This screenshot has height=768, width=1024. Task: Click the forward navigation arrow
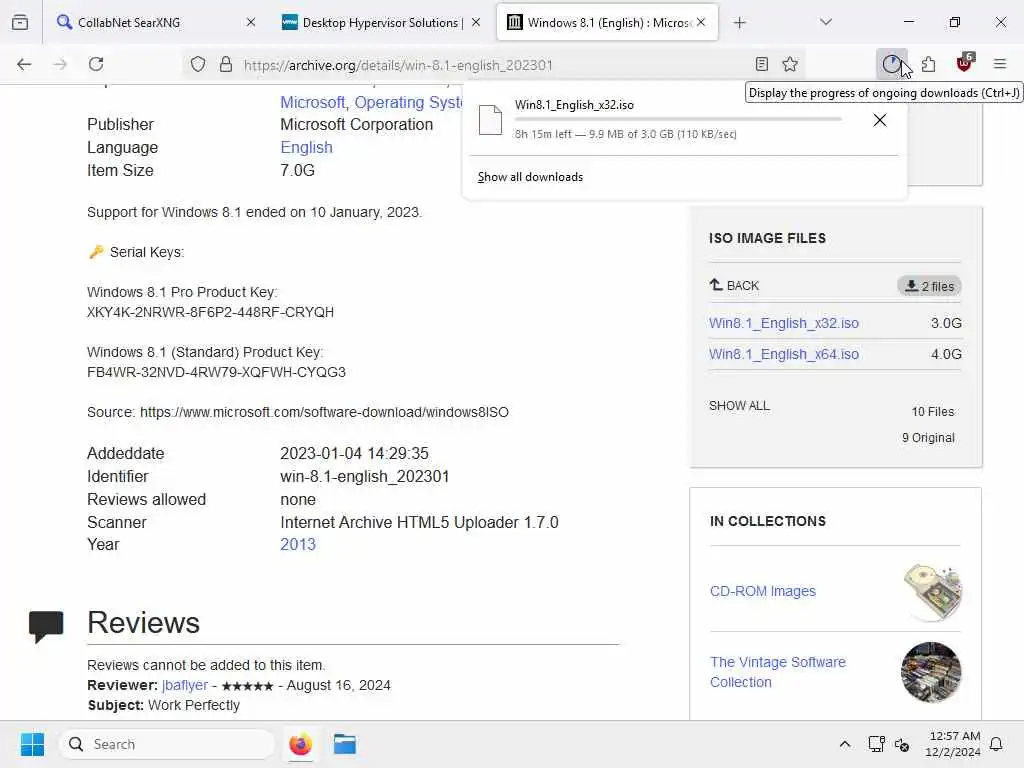pos(60,64)
